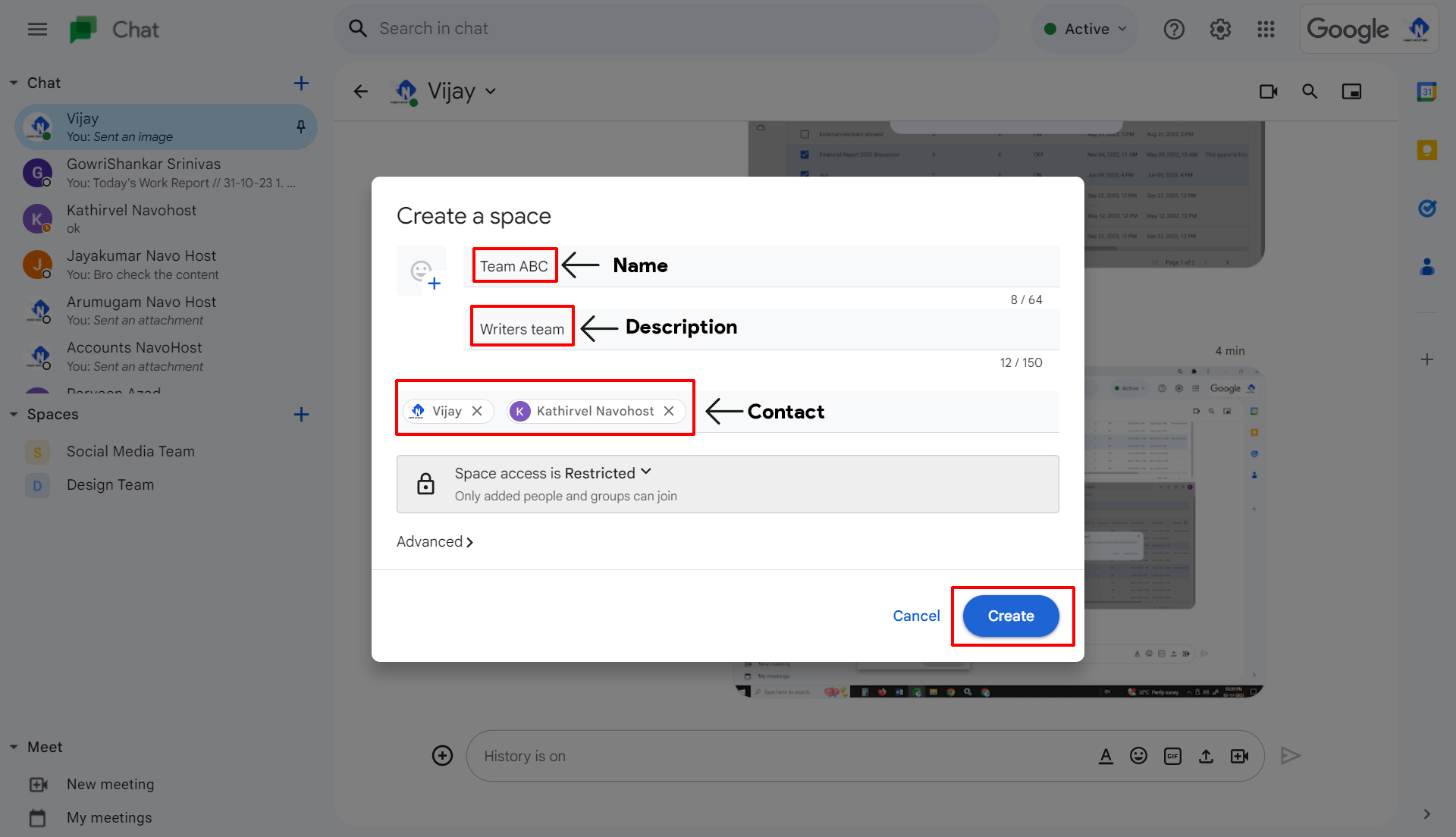Viewport: 1456px width, 837px height.
Task: Open the Google apps grid icon
Action: pos(1266,30)
